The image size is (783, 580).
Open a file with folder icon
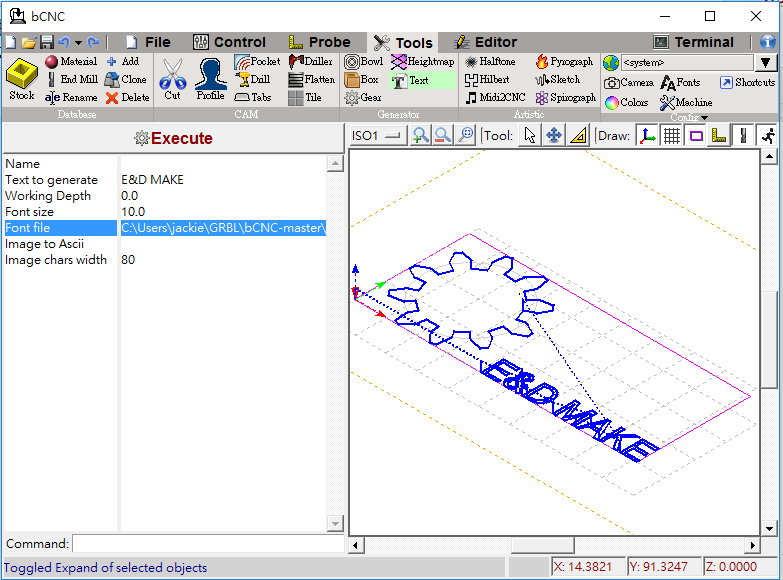point(28,42)
